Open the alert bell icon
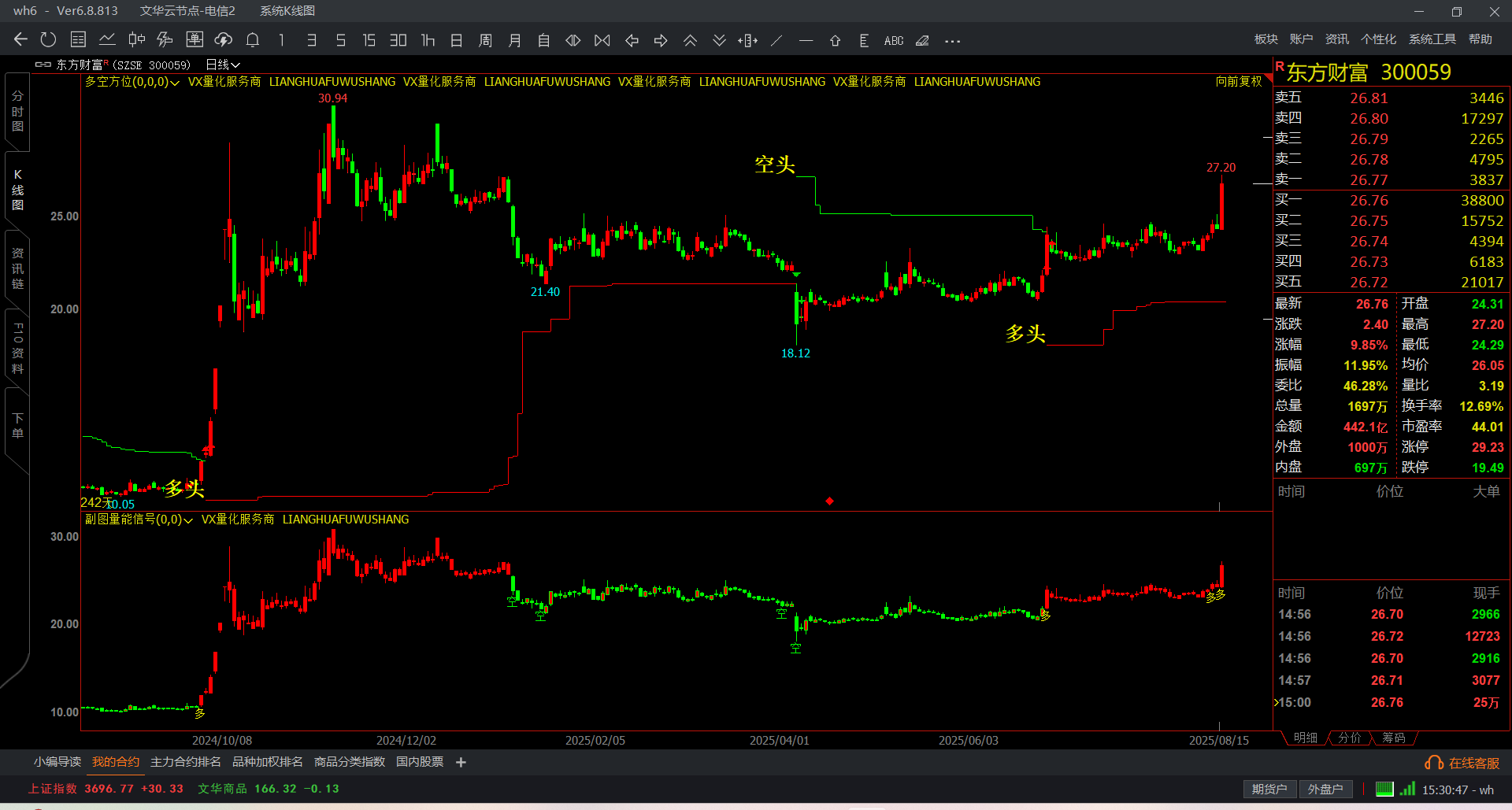 253,39
